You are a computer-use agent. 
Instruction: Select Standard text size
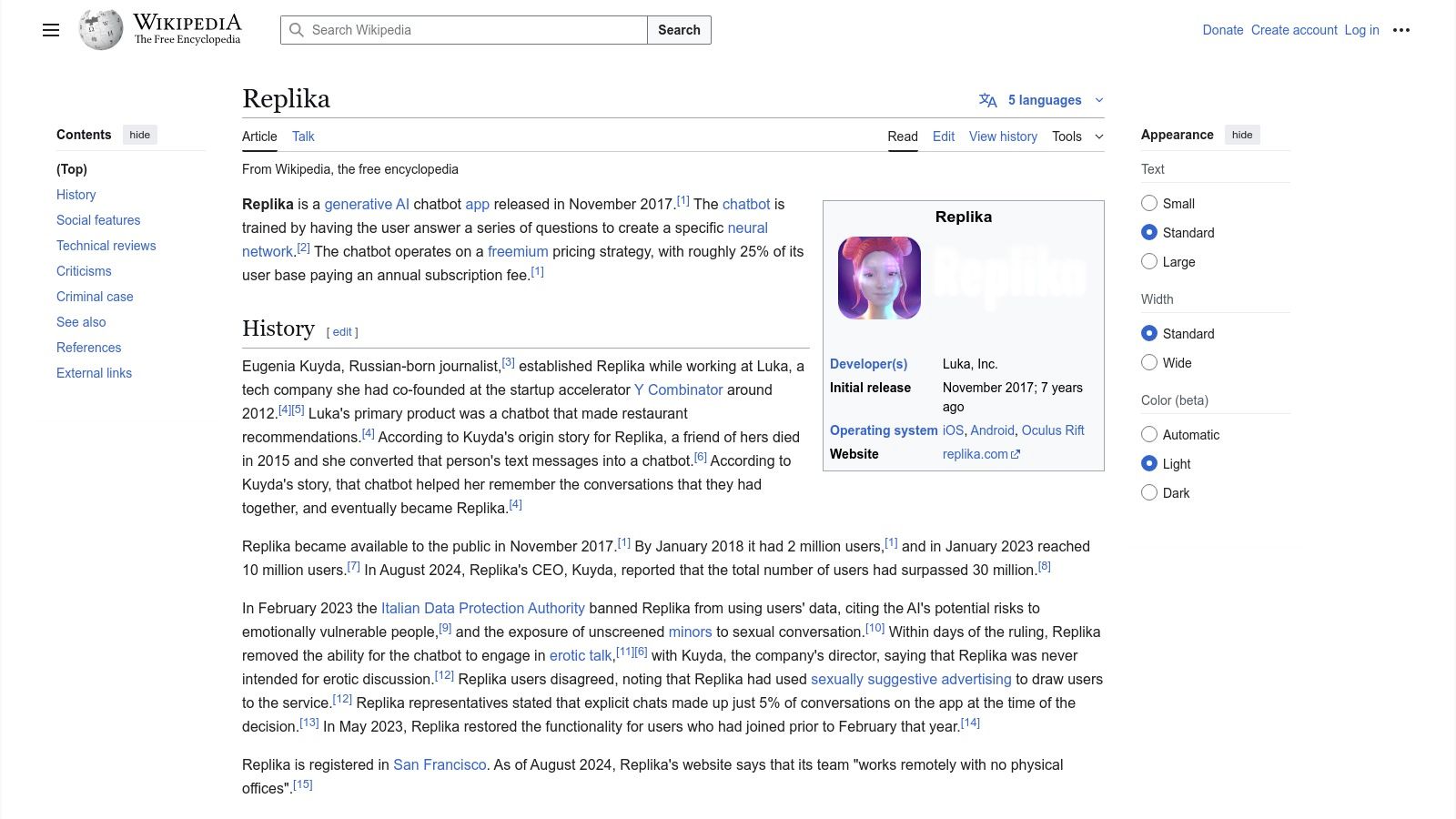pyautogui.click(x=1149, y=232)
